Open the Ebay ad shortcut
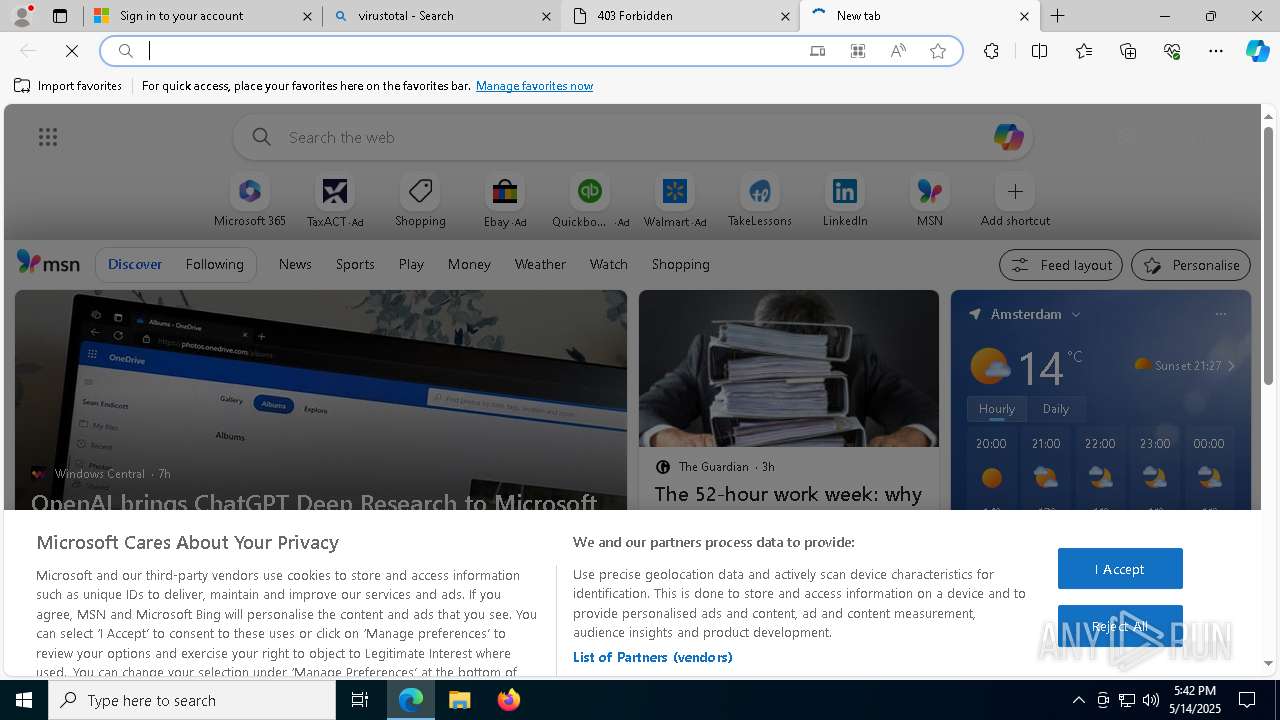The width and height of the screenshot is (1280, 720). coord(505,200)
